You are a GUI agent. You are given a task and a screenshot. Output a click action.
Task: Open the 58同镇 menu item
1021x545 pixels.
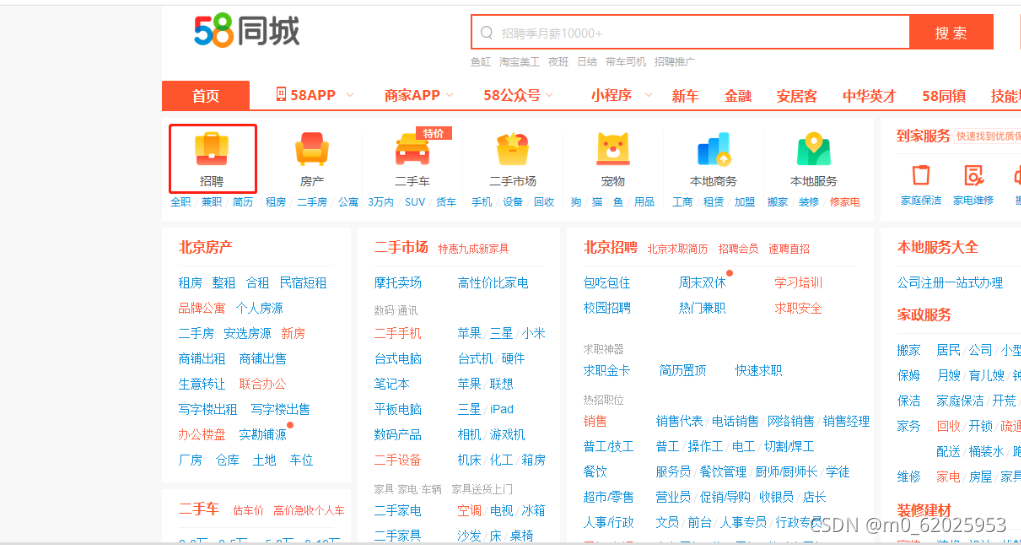[x=944, y=96]
